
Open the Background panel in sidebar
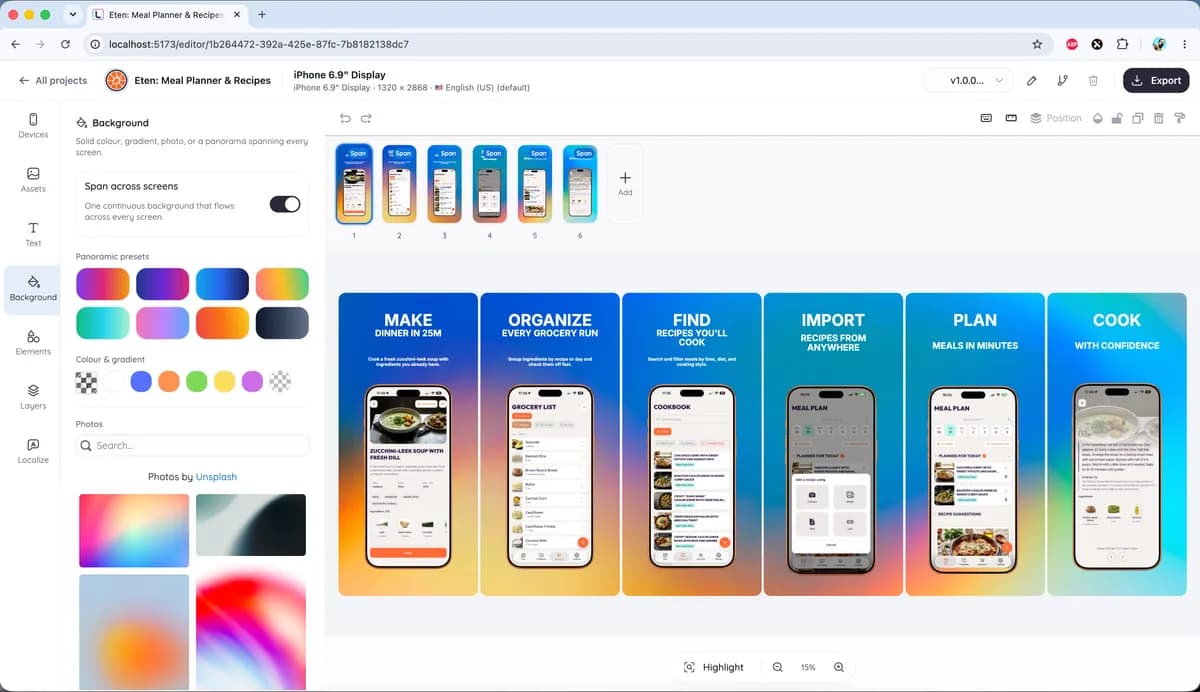point(33,288)
